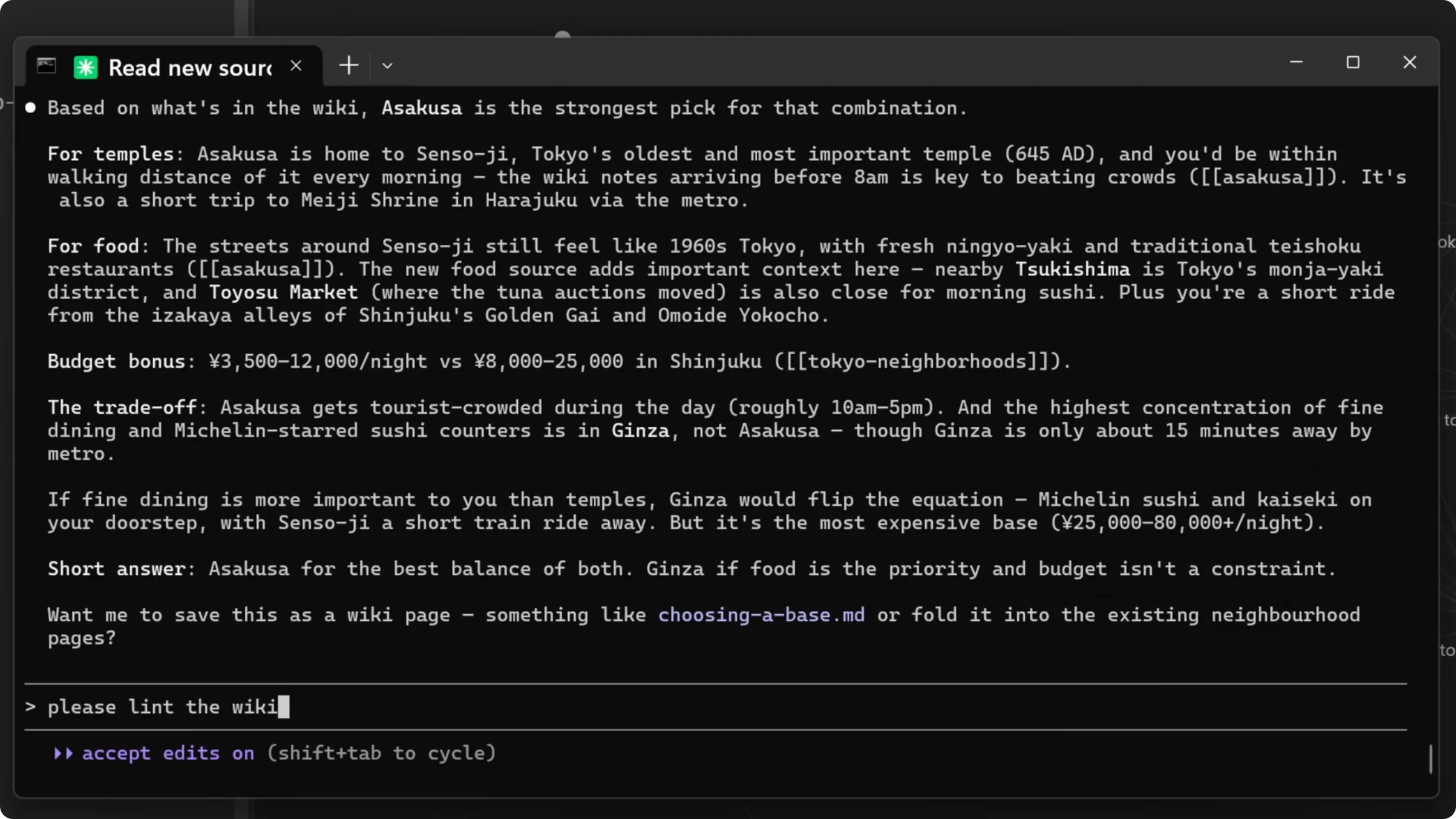Maximize the terminal window
This screenshot has width=1456, height=819.
tap(1353, 62)
